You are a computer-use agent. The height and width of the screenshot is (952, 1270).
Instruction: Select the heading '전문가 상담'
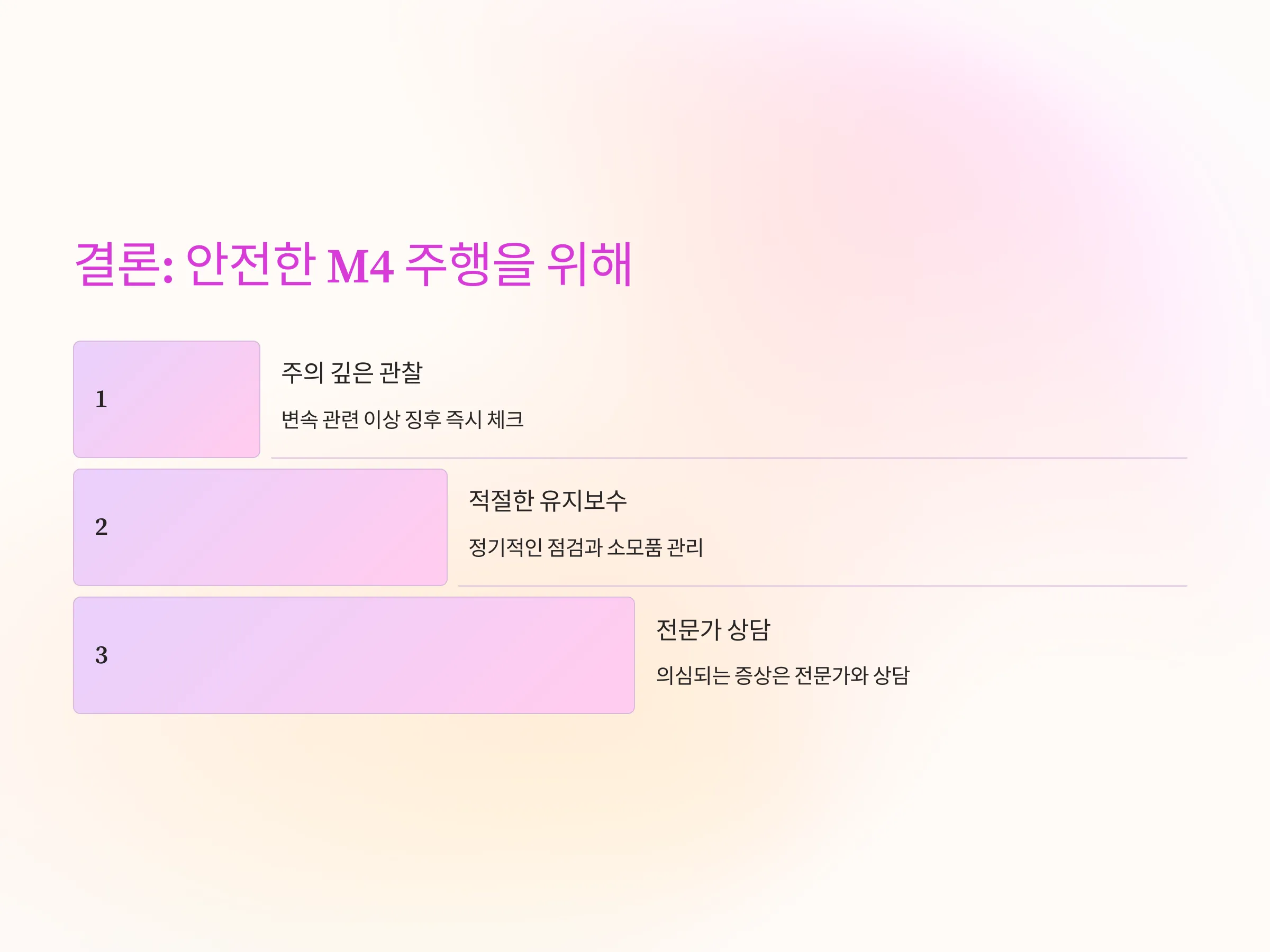pyautogui.click(x=713, y=629)
